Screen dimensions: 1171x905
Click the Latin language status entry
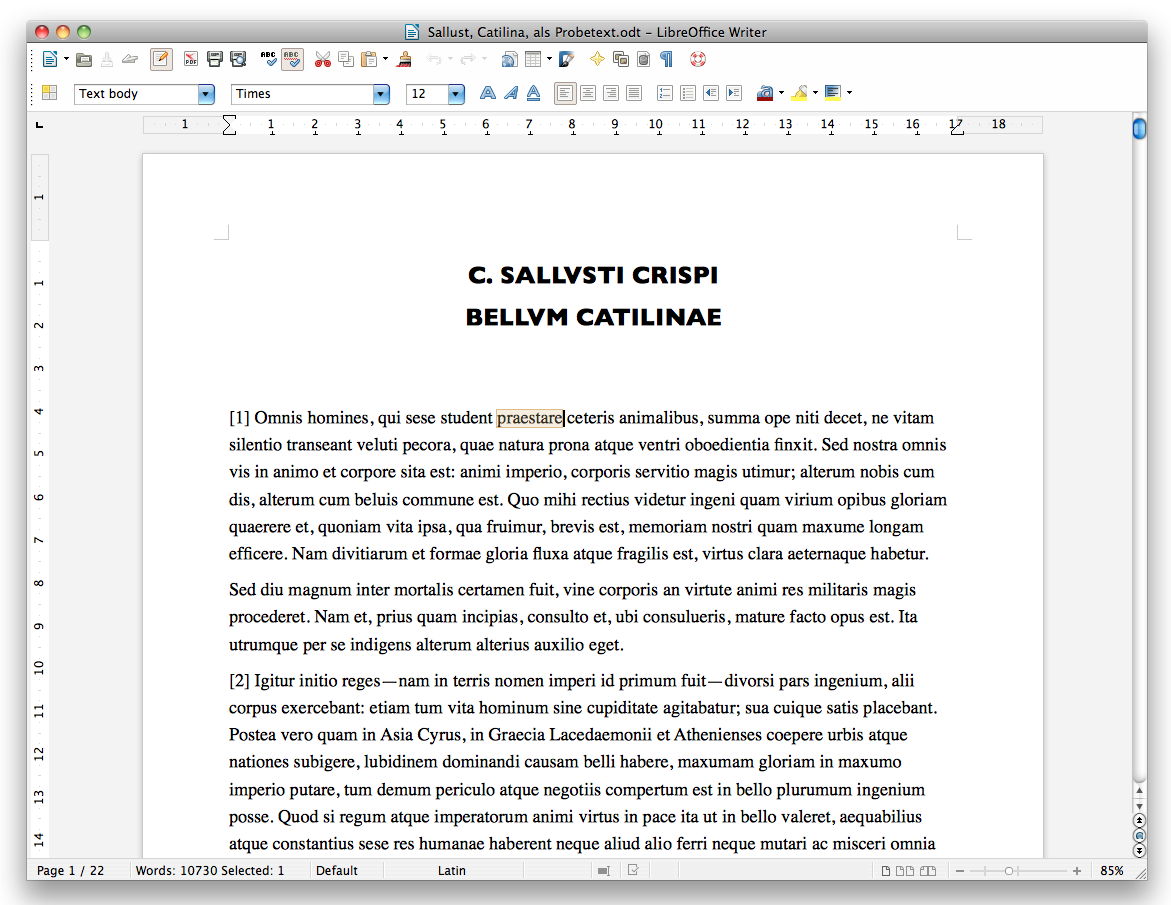(x=452, y=871)
